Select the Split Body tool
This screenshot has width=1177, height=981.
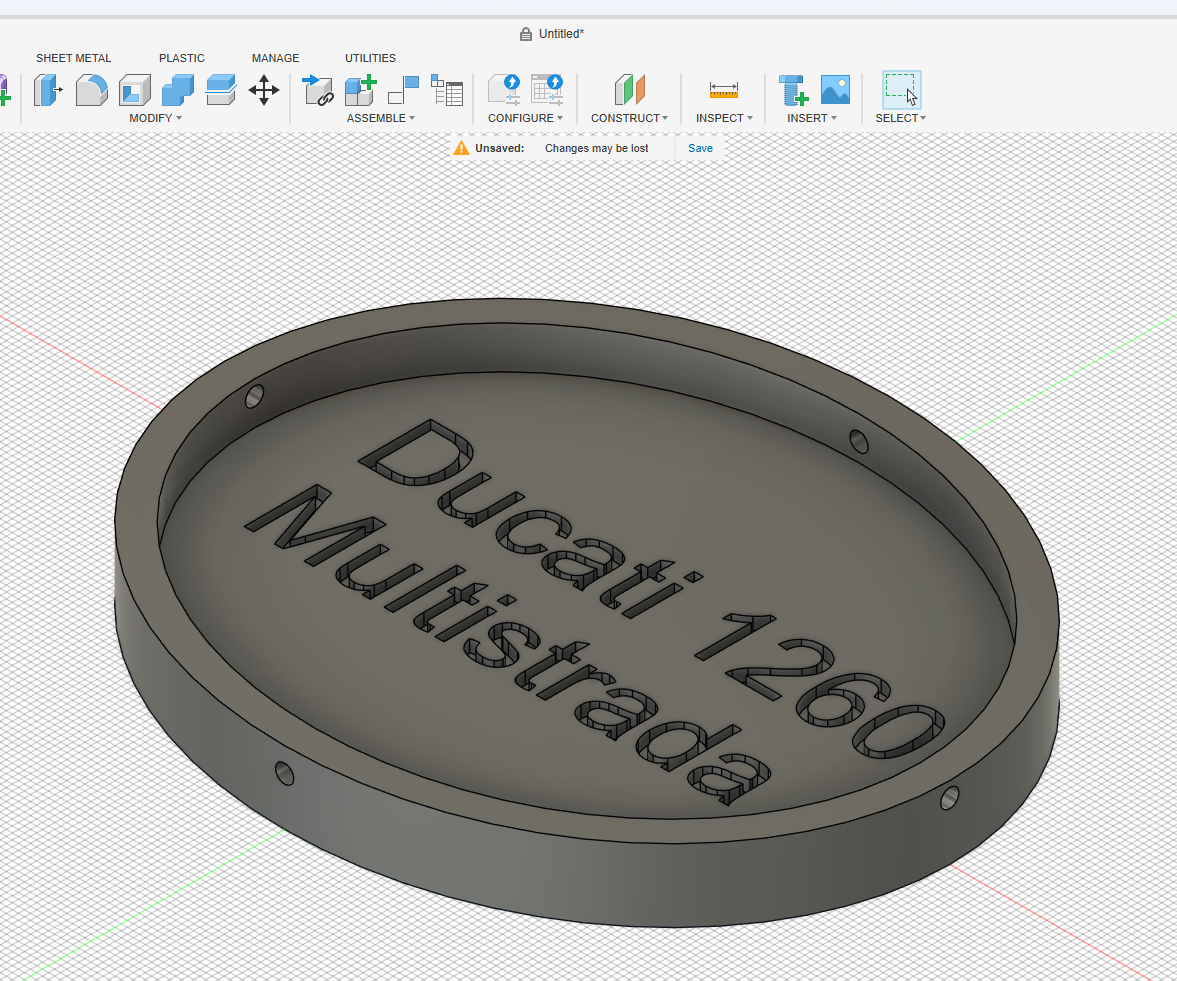tap(220, 91)
